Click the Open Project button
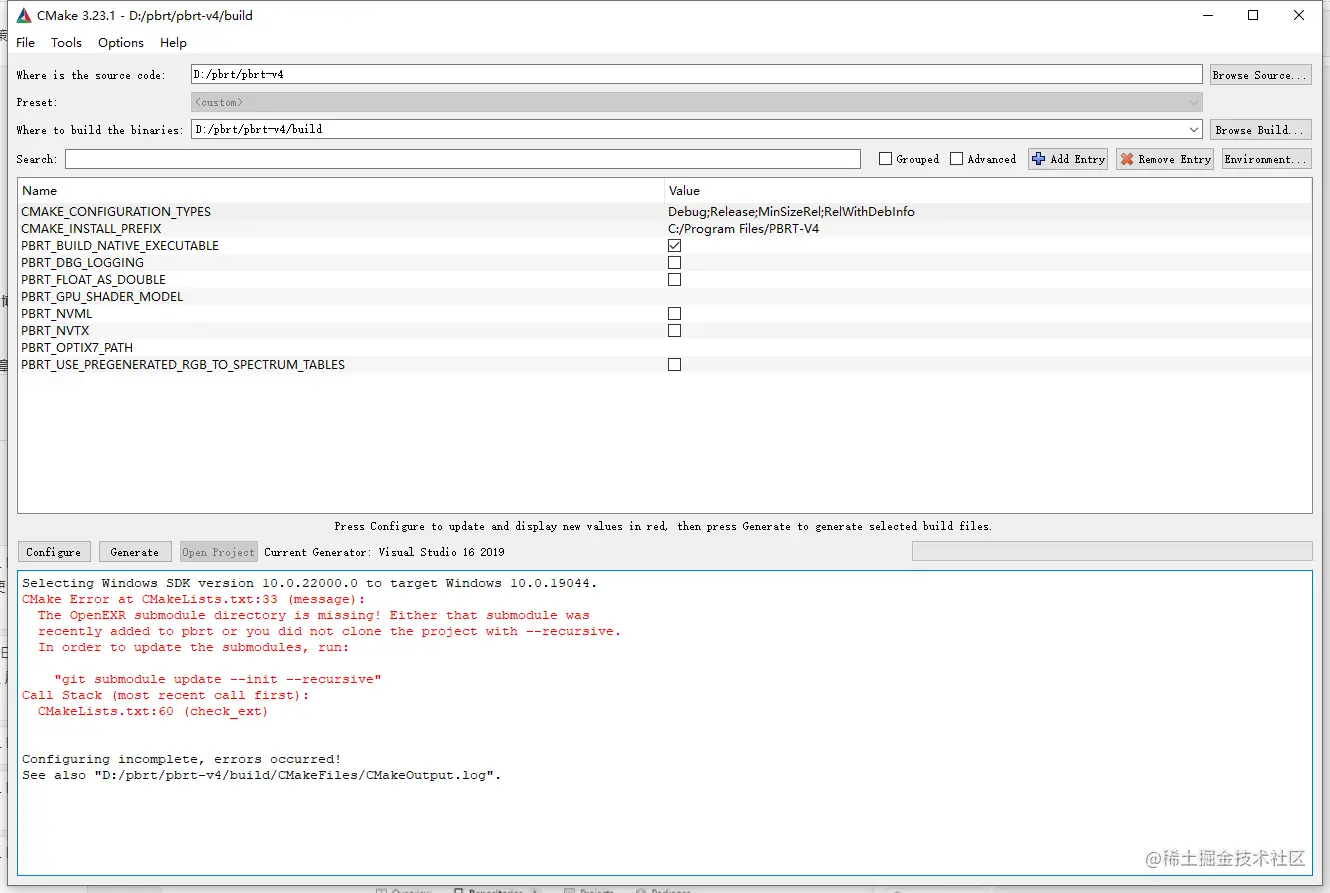This screenshot has height=893, width=1330. (219, 552)
